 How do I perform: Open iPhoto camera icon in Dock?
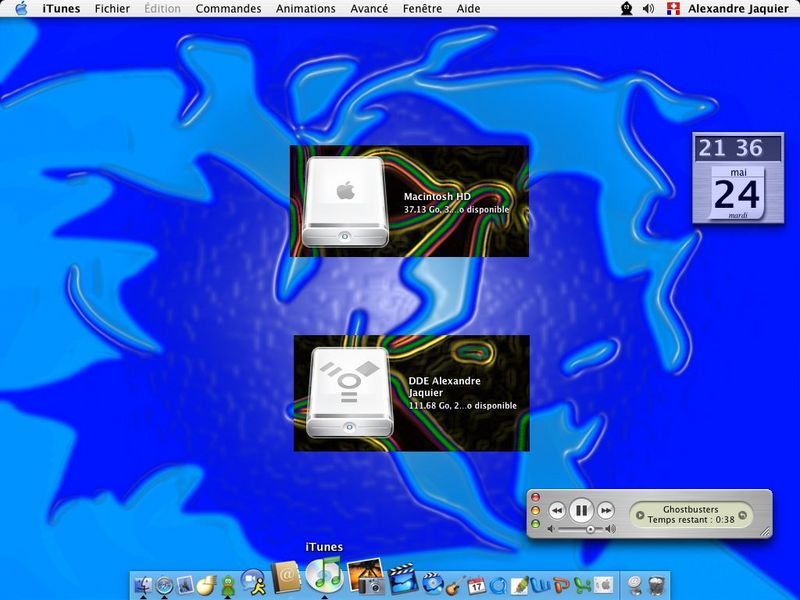(365, 577)
